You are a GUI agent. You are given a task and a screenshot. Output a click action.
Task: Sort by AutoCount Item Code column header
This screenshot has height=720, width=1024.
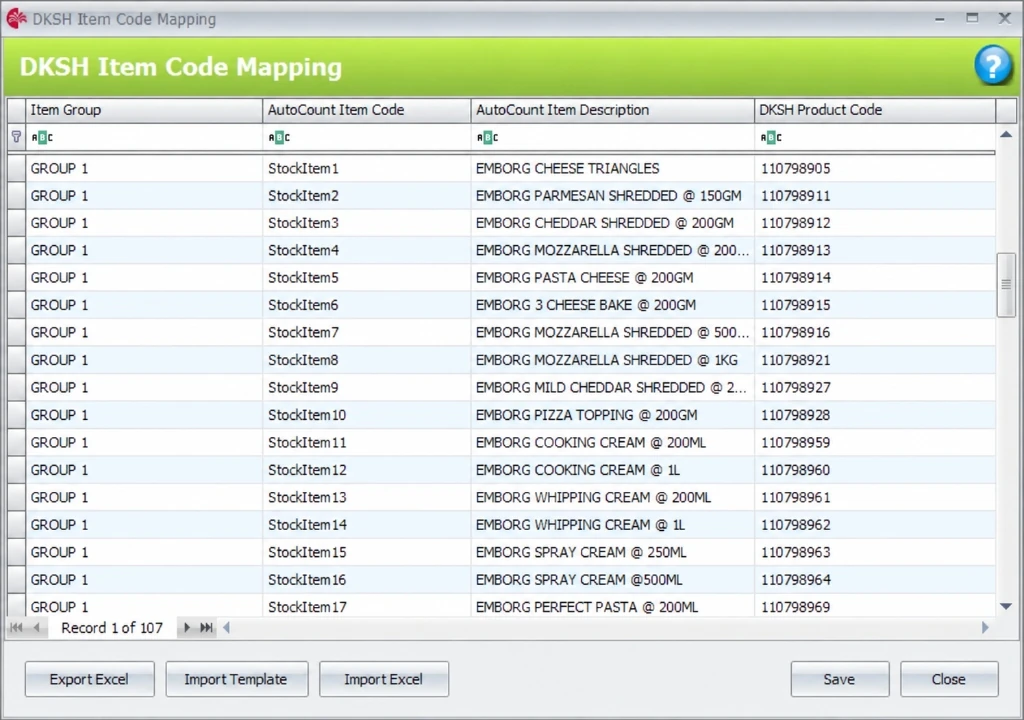pos(366,110)
